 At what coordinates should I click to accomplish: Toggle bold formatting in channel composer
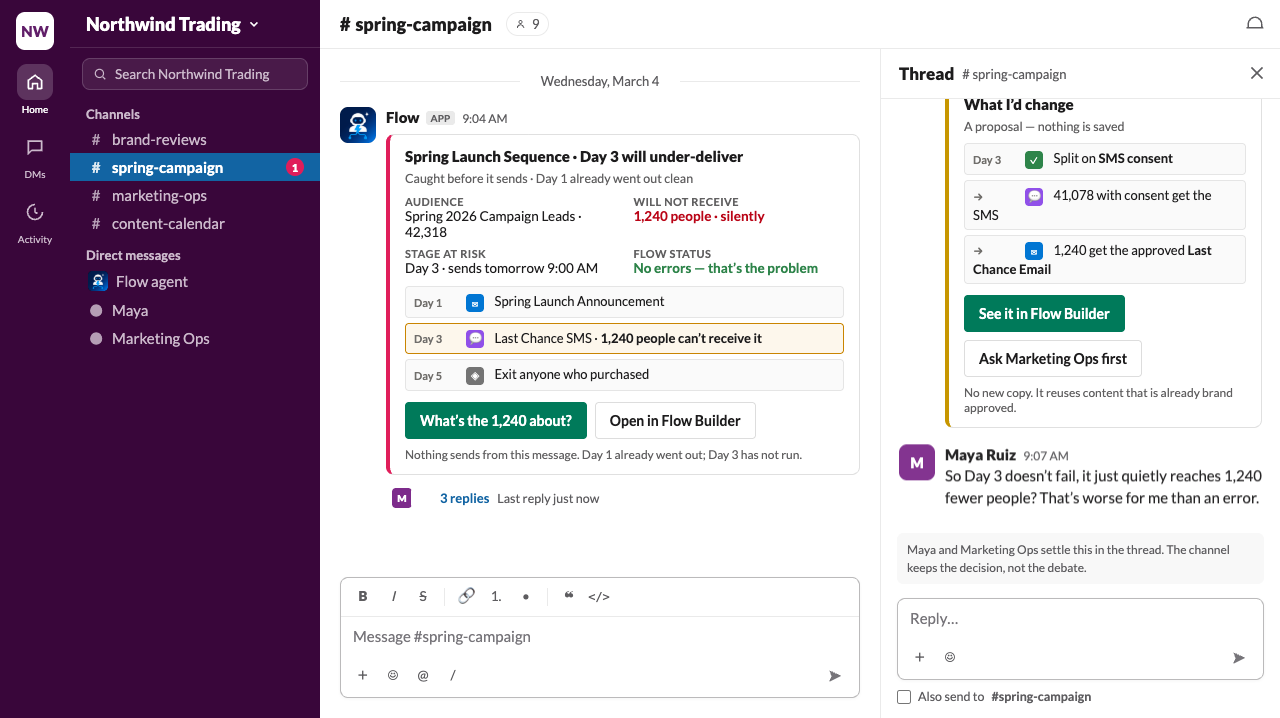(x=363, y=596)
